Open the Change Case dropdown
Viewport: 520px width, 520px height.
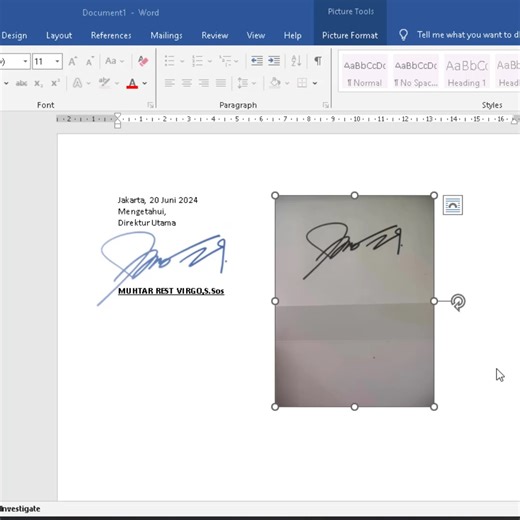tap(114, 61)
